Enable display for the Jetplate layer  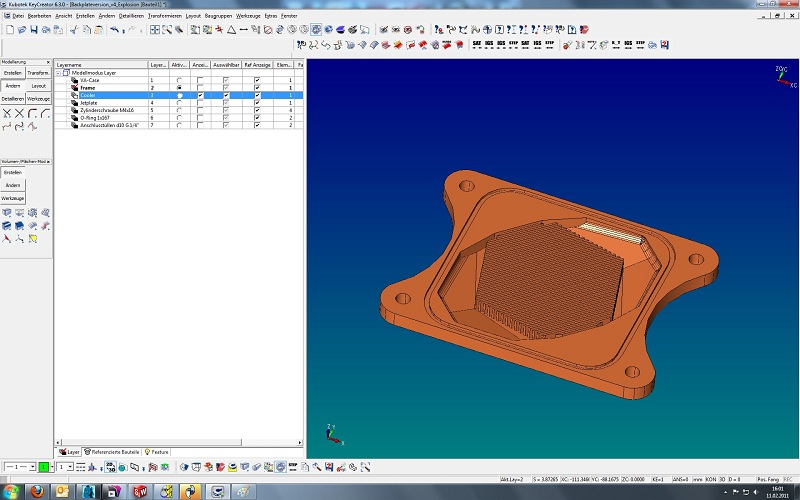click(x=200, y=103)
